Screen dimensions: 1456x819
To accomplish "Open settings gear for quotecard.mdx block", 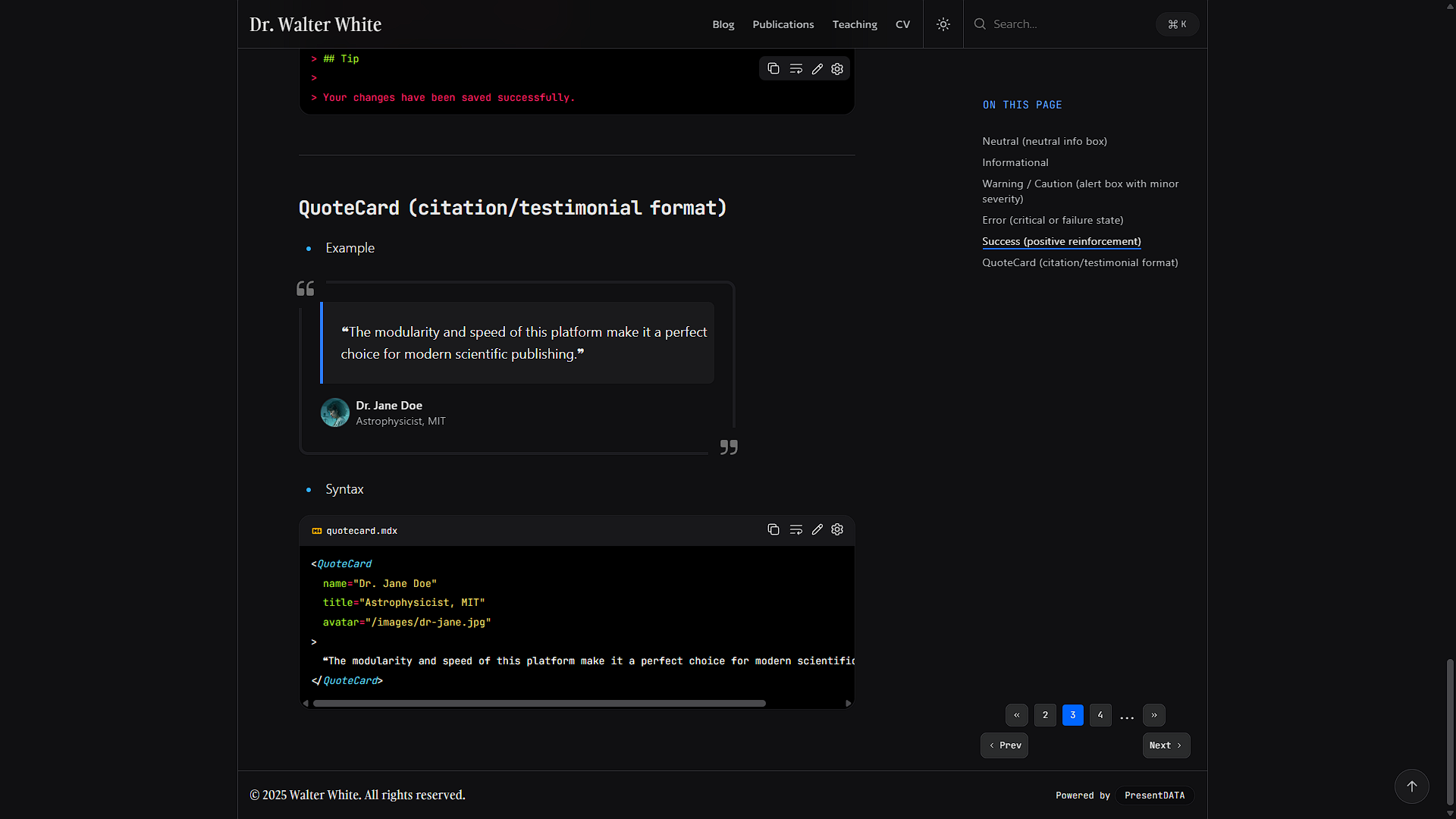I will [837, 530].
